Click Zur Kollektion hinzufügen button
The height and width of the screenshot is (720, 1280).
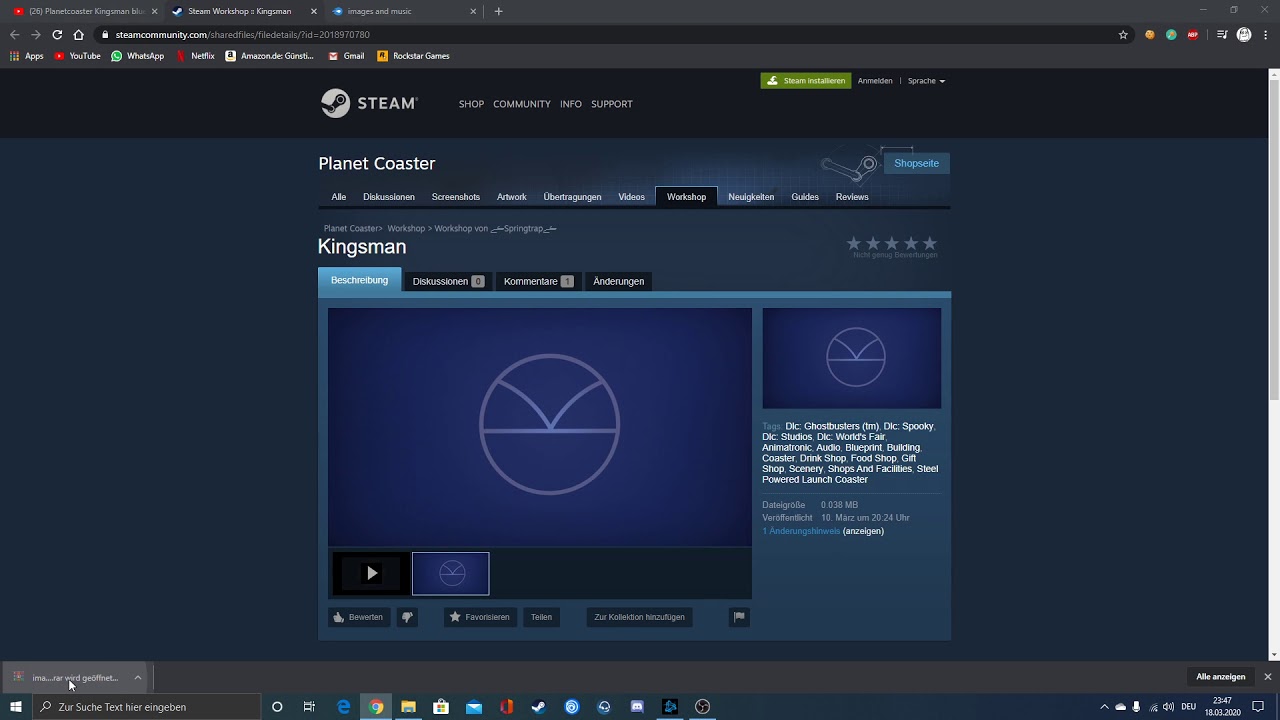639,617
